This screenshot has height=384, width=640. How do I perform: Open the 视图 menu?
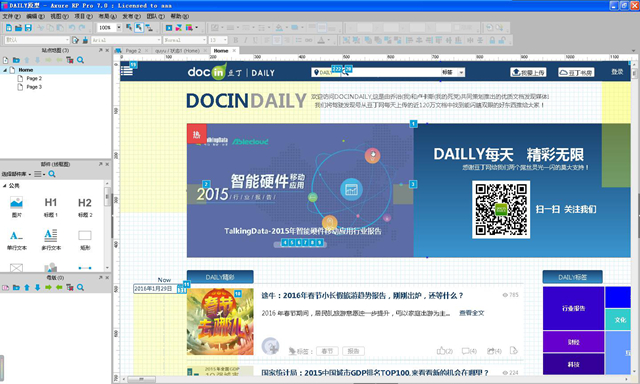coord(60,16)
